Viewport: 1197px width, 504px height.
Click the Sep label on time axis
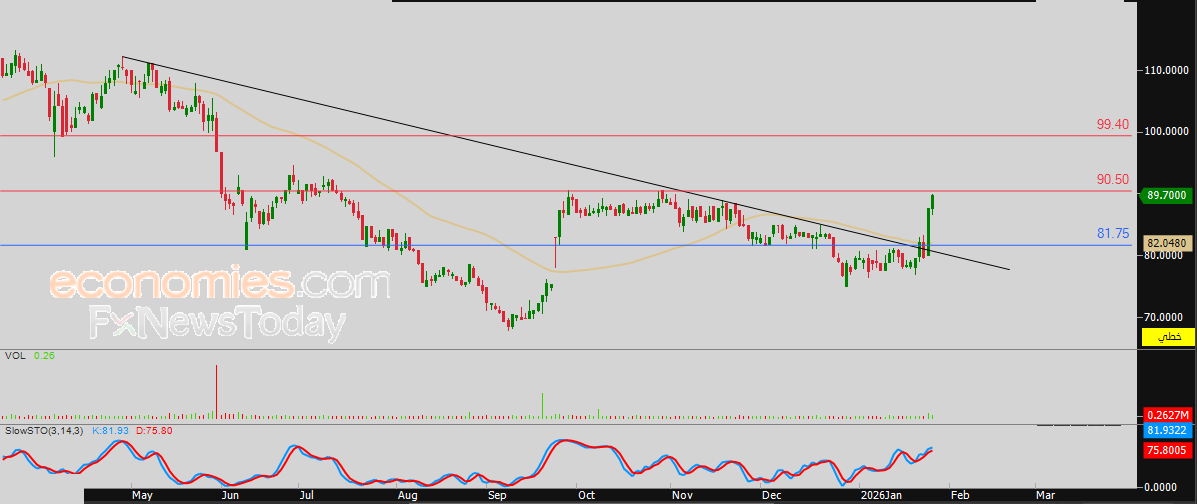pyautogui.click(x=498, y=496)
